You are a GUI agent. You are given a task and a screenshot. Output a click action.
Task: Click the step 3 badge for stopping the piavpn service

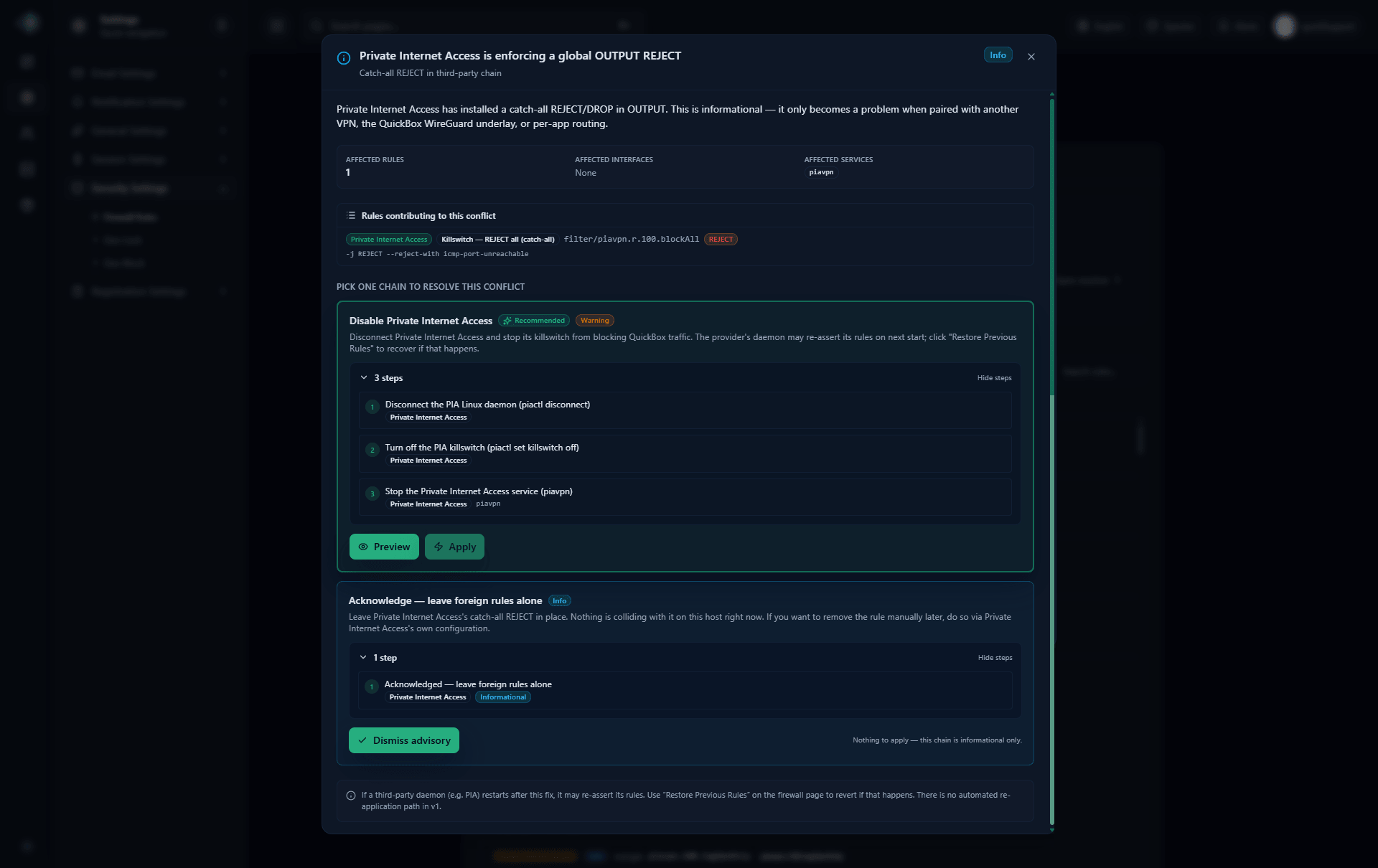(372, 494)
